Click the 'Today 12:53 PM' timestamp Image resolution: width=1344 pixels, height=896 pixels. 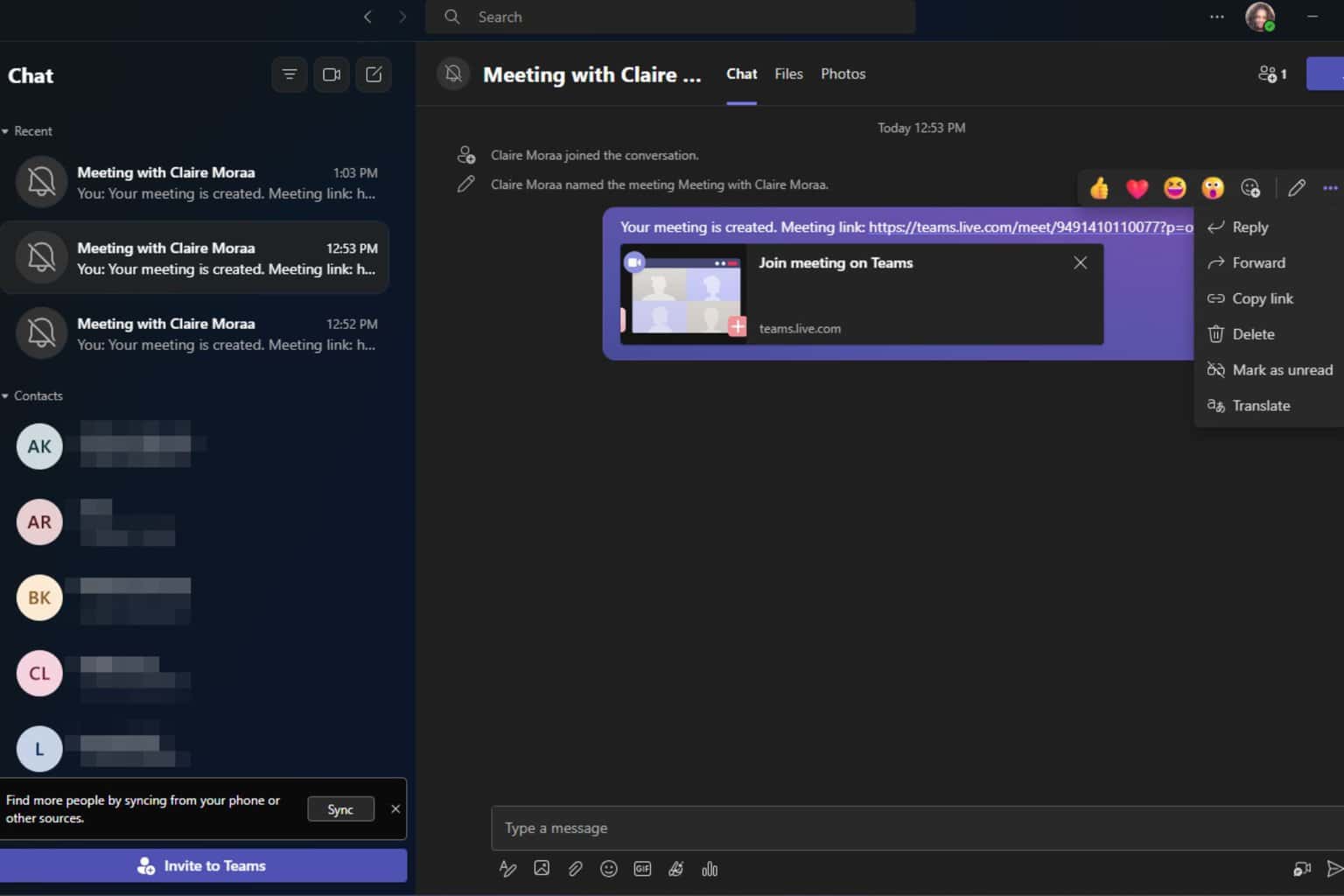point(921,128)
